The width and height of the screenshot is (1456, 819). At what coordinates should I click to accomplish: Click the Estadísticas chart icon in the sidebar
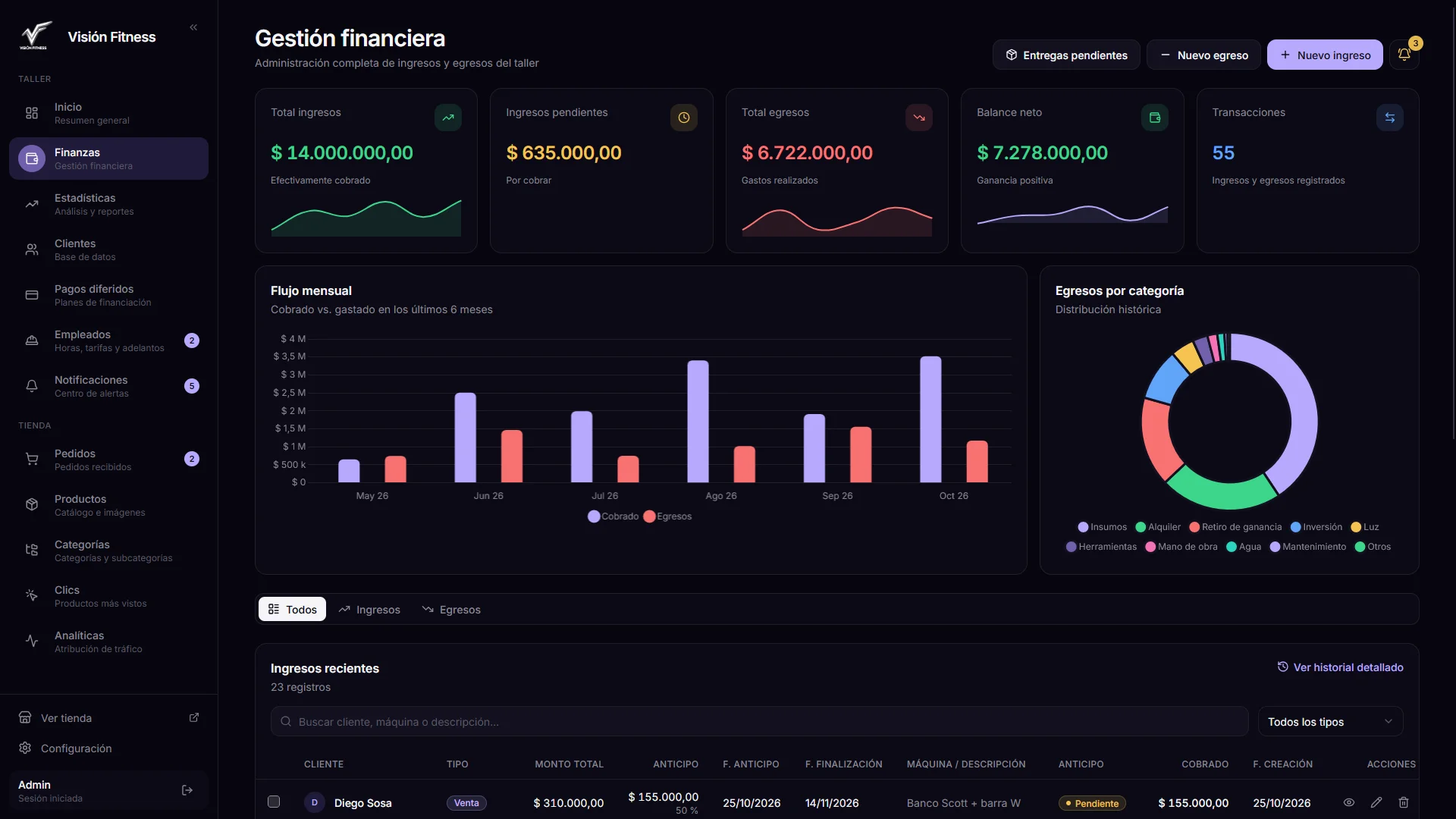[x=32, y=204]
